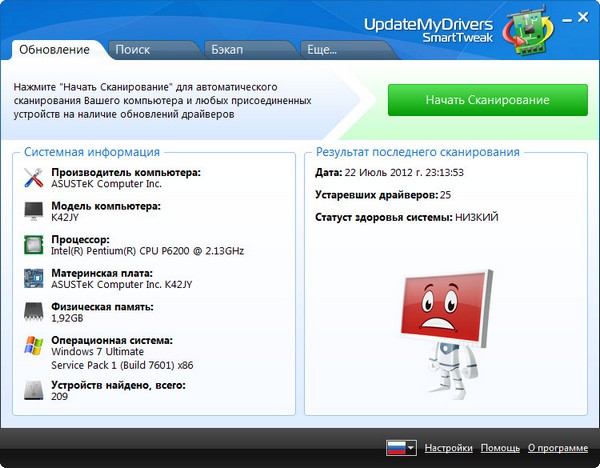Click the scan date 22 Июль 2012 г. 23:13:53
This screenshot has width=600, height=468.
pyautogui.click(x=404, y=173)
